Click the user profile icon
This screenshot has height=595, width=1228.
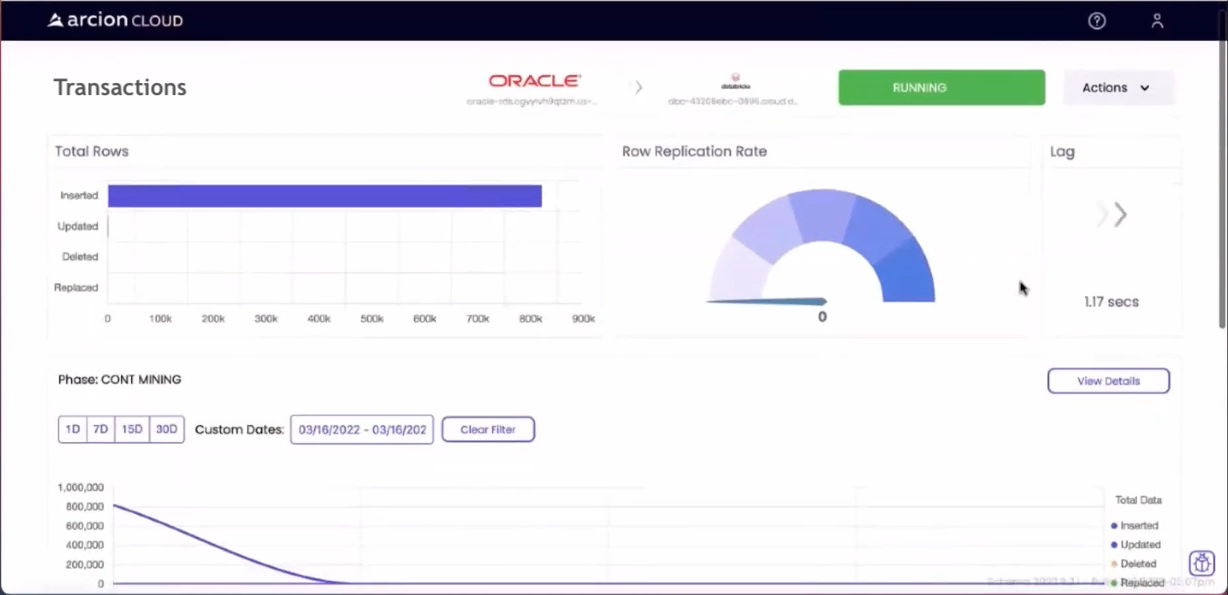1157,21
